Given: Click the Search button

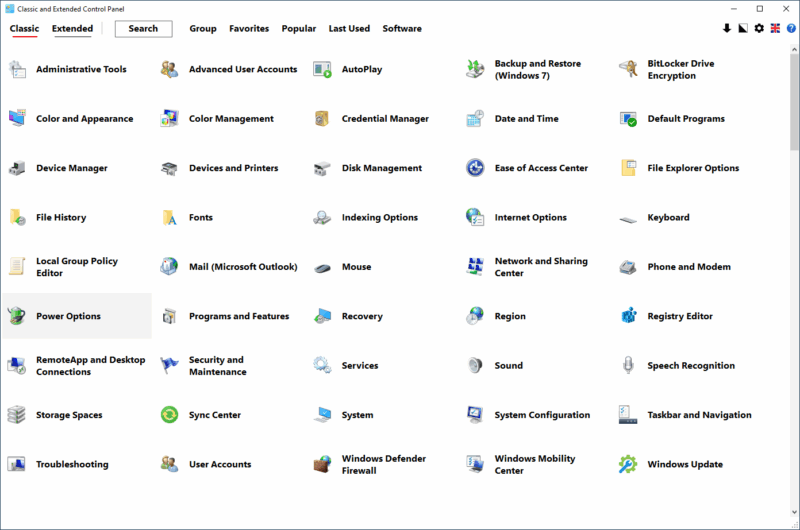Looking at the screenshot, I should [143, 29].
